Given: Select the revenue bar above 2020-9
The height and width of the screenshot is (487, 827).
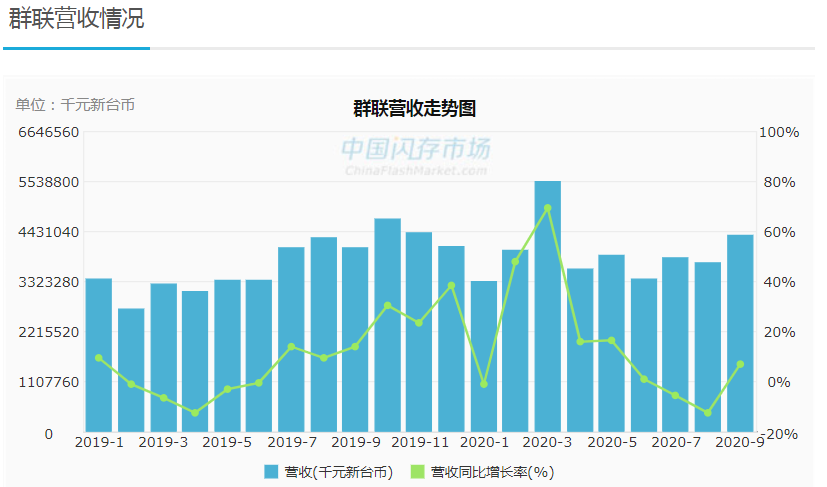Looking at the screenshot, I should [x=740, y=333].
